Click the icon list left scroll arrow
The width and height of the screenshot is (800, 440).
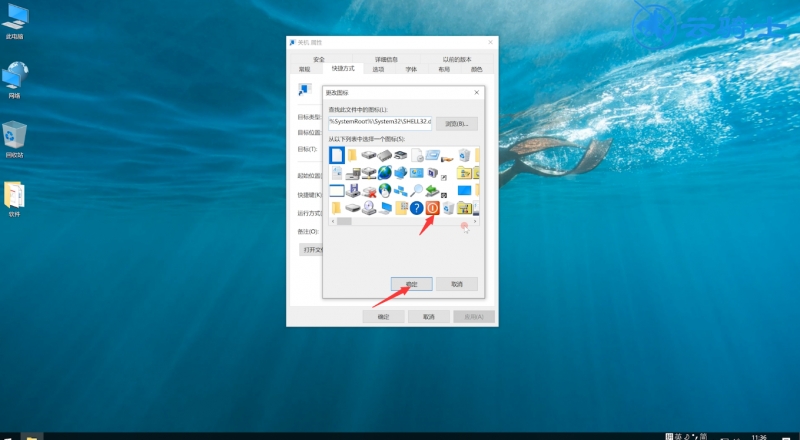tap(333, 222)
